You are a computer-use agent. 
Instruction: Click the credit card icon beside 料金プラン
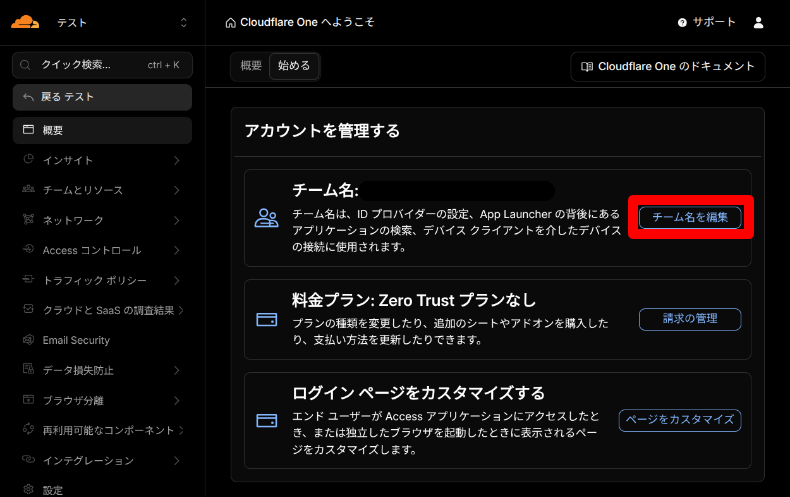click(267, 320)
